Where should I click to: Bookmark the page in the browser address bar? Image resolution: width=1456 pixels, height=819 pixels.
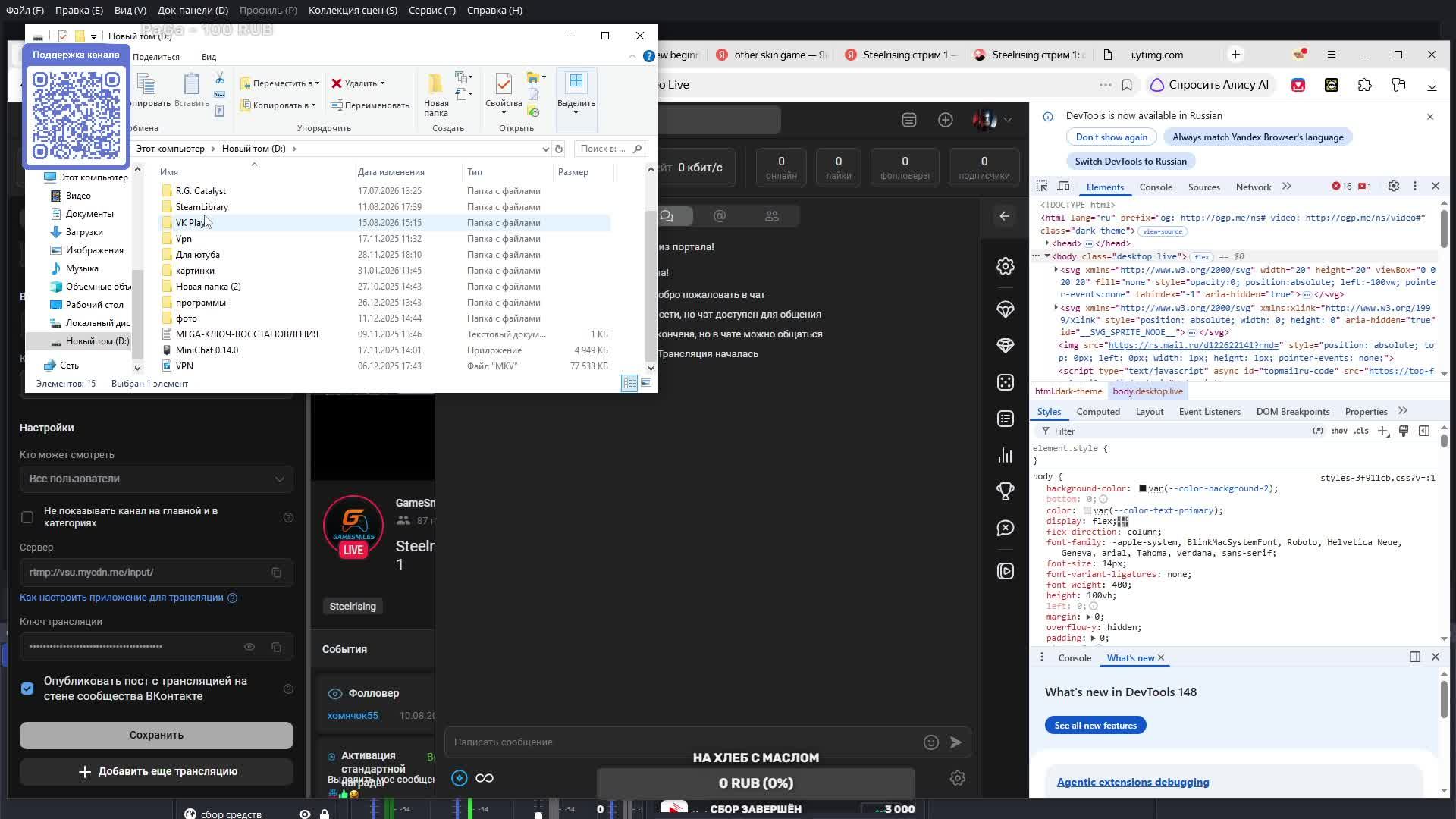[x=1127, y=85]
